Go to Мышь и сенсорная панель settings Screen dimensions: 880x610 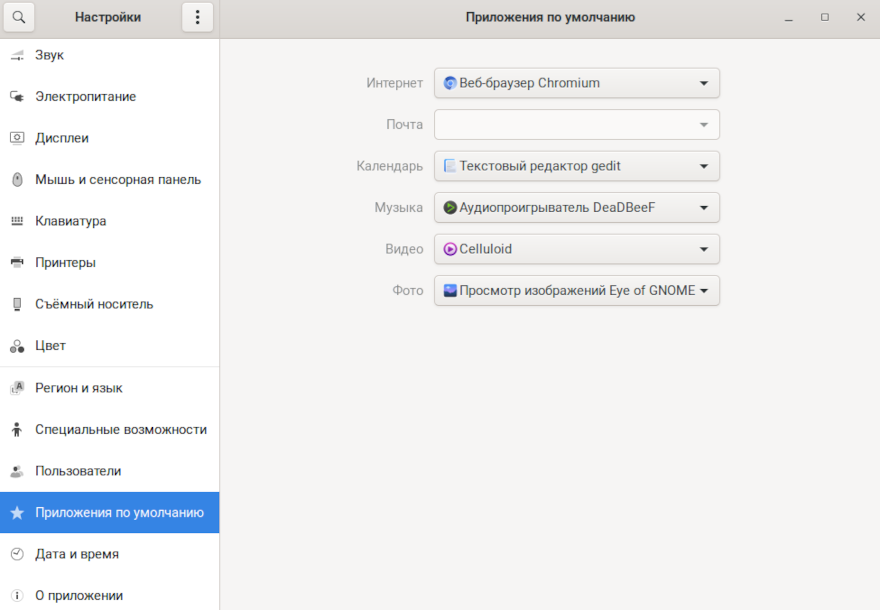(118, 180)
